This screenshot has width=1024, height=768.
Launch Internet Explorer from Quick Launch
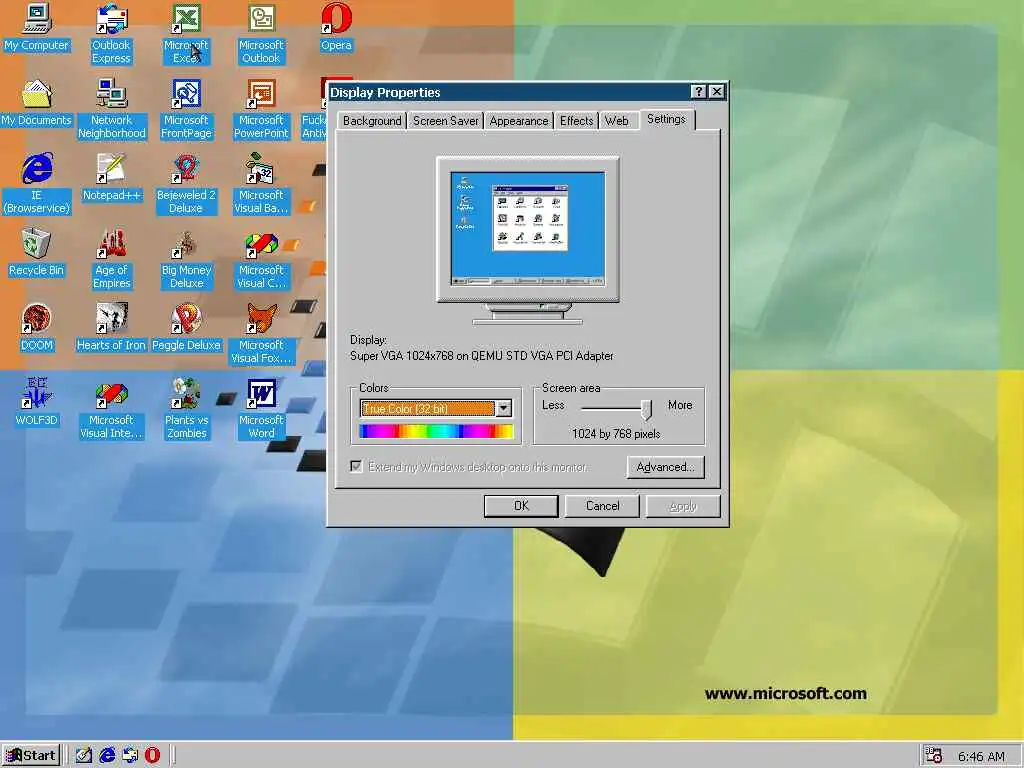pos(107,756)
